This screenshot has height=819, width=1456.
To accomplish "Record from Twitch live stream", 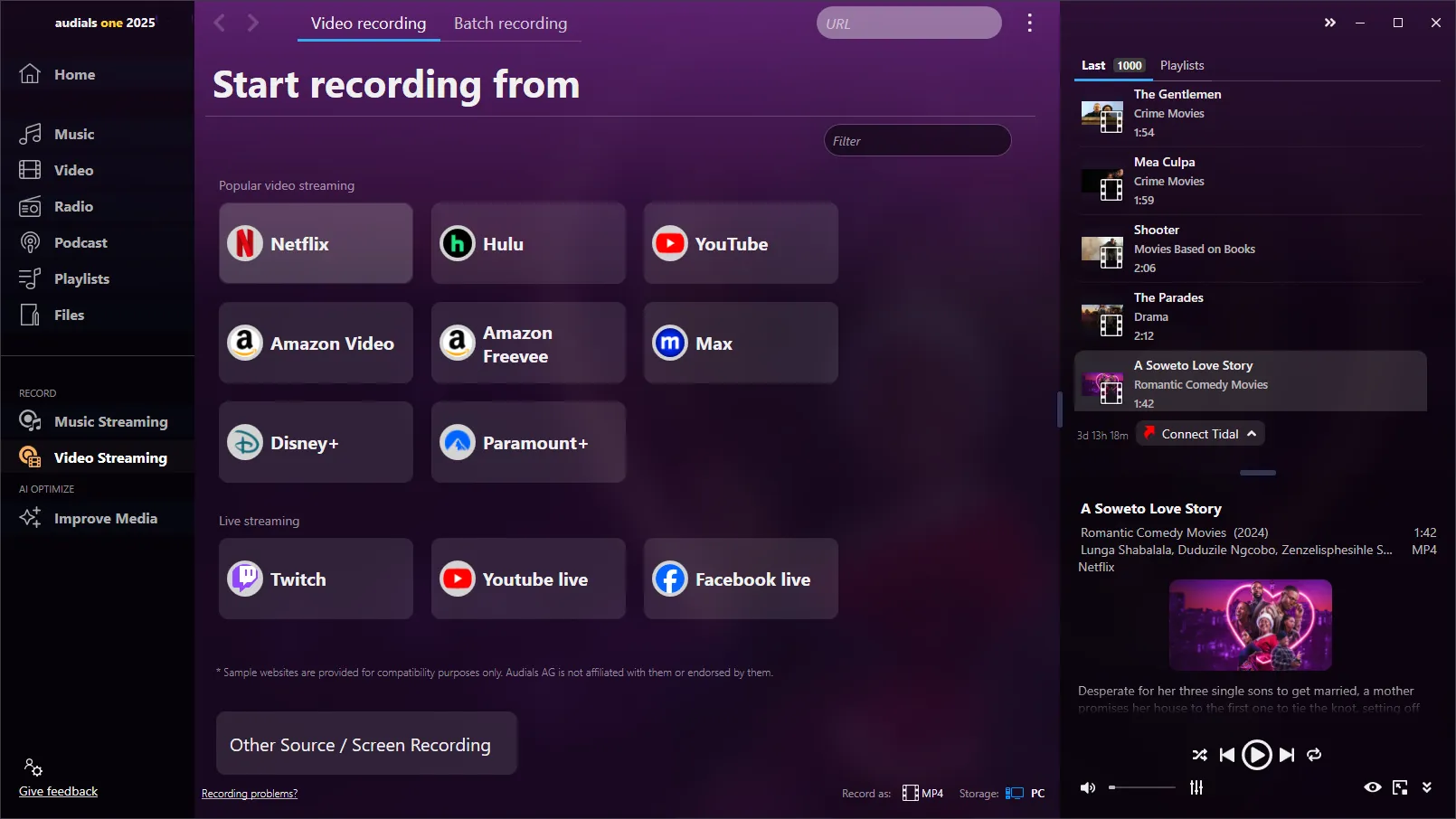I will (x=316, y=579).
